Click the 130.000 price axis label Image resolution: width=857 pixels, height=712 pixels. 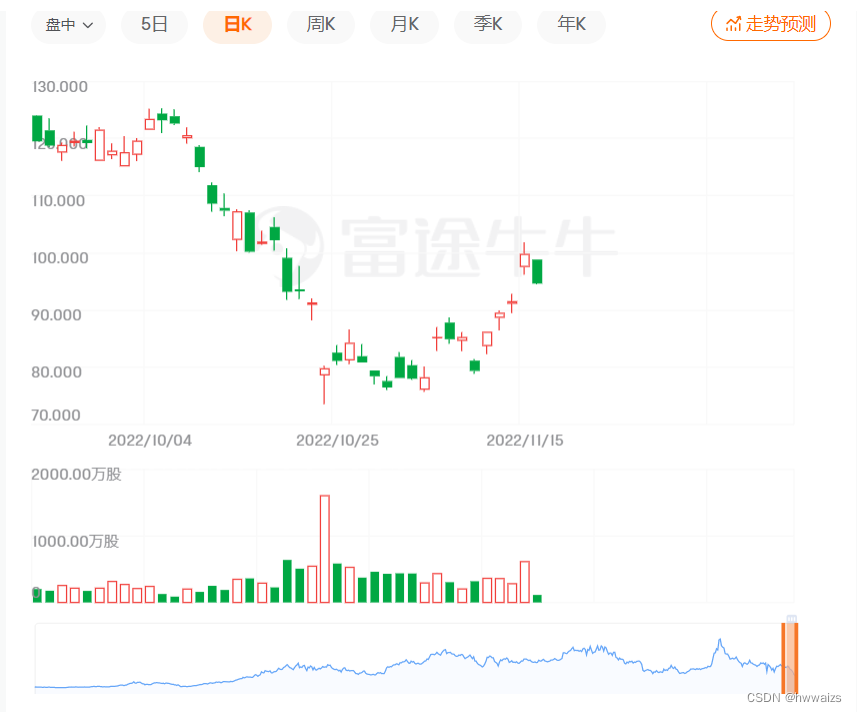tap(60, 87)
